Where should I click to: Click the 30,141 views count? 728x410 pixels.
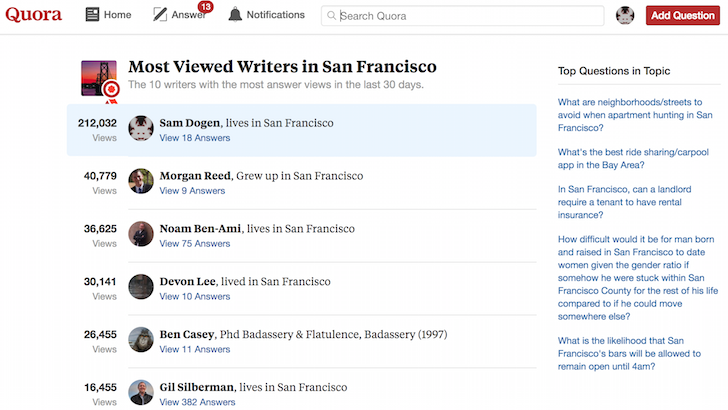(x=100, y=282)
